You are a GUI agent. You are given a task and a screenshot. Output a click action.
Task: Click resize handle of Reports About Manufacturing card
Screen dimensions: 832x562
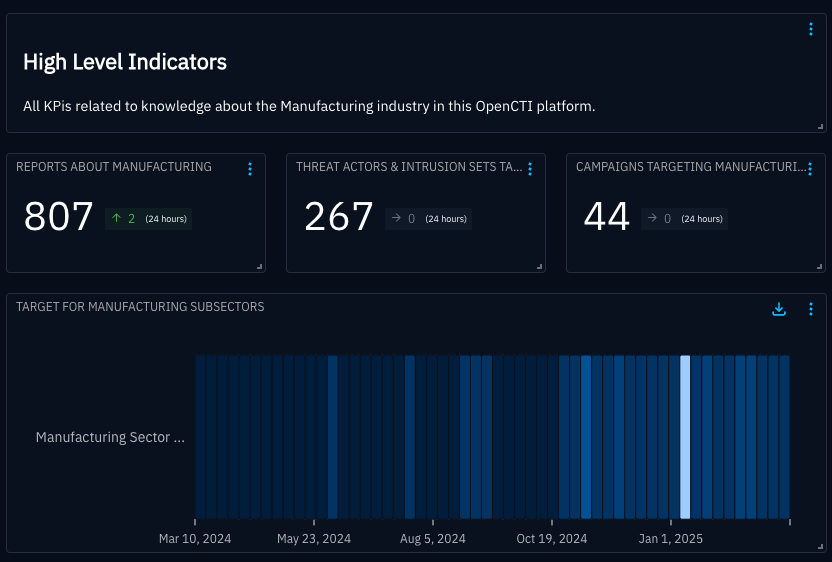pyautogui.click(x=259, y=266)
